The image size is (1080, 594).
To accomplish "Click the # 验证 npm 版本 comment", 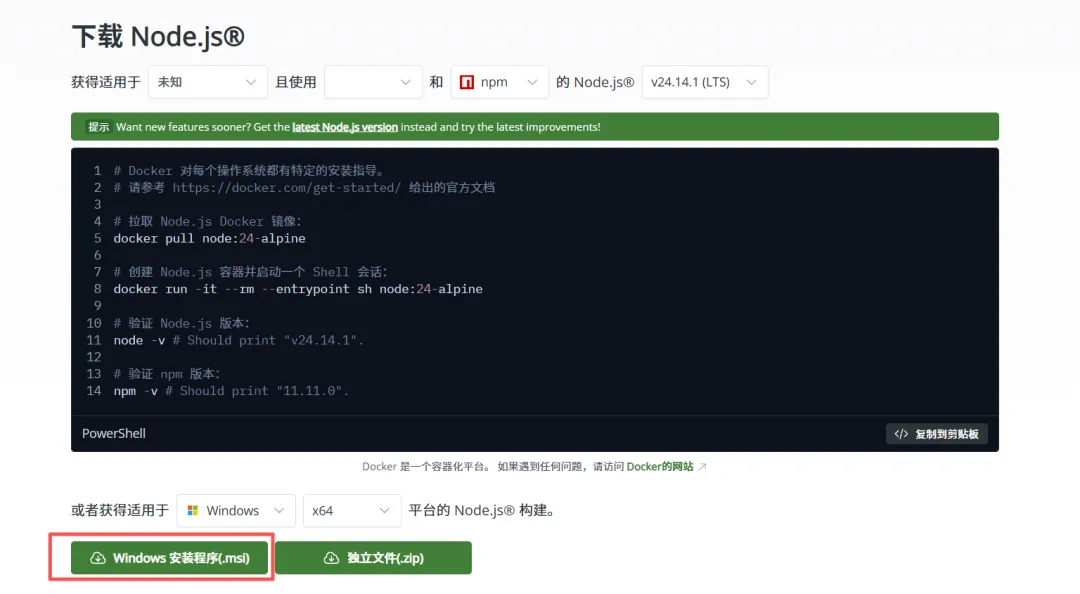I will 167,374.
